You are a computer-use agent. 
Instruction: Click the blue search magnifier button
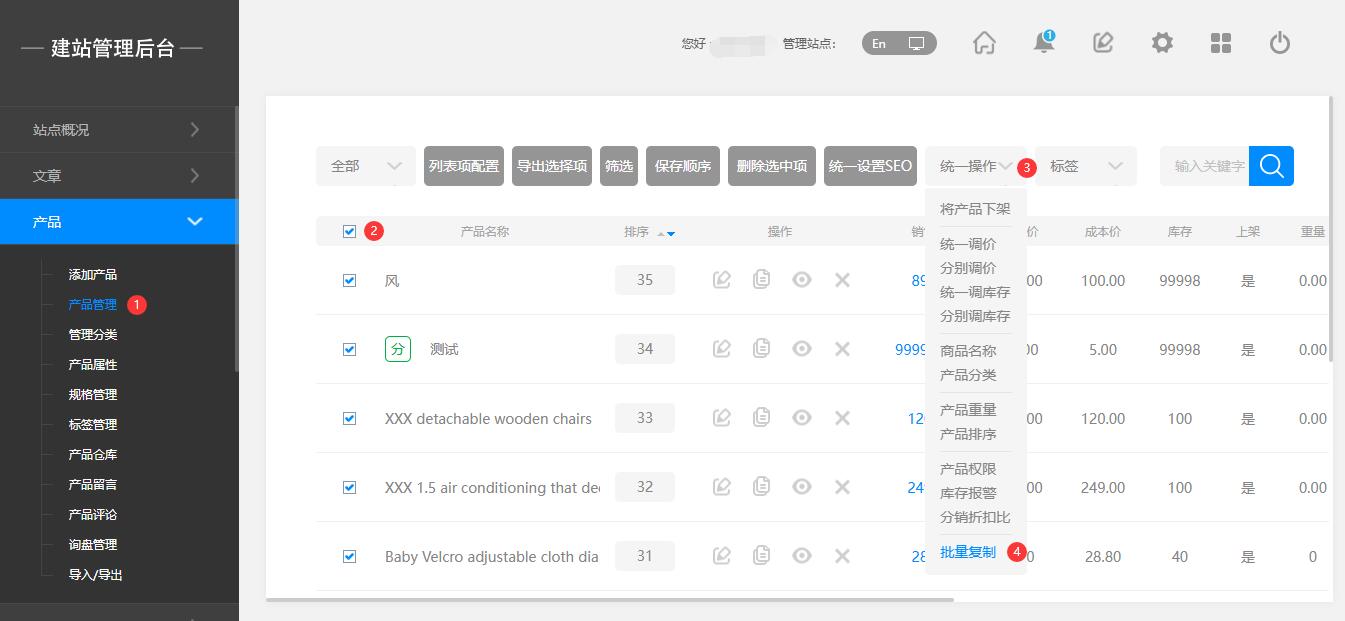coord(1271,166)
